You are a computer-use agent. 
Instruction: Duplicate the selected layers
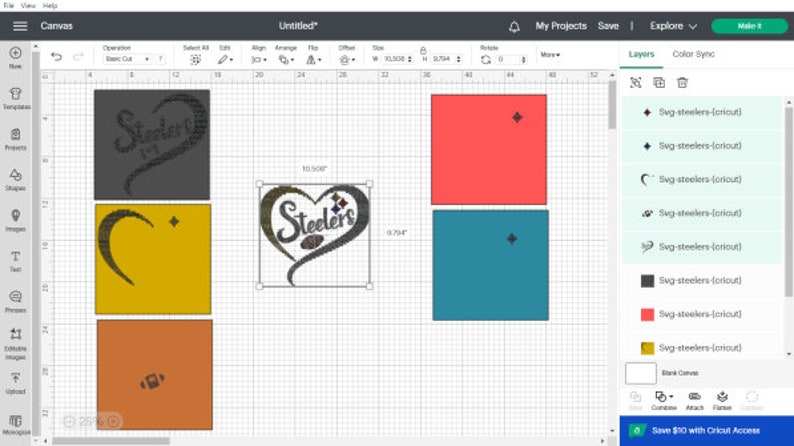659,83
